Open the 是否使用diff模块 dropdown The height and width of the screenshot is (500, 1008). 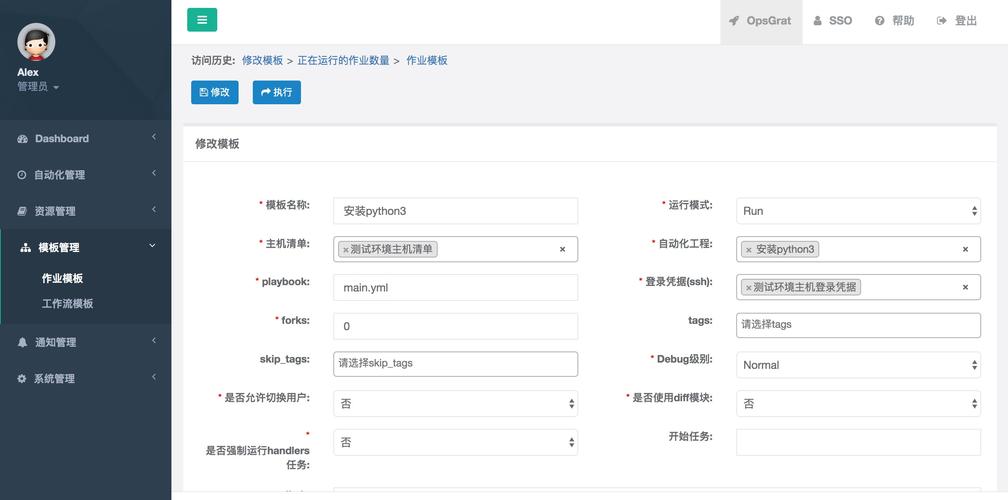point(858,404)
